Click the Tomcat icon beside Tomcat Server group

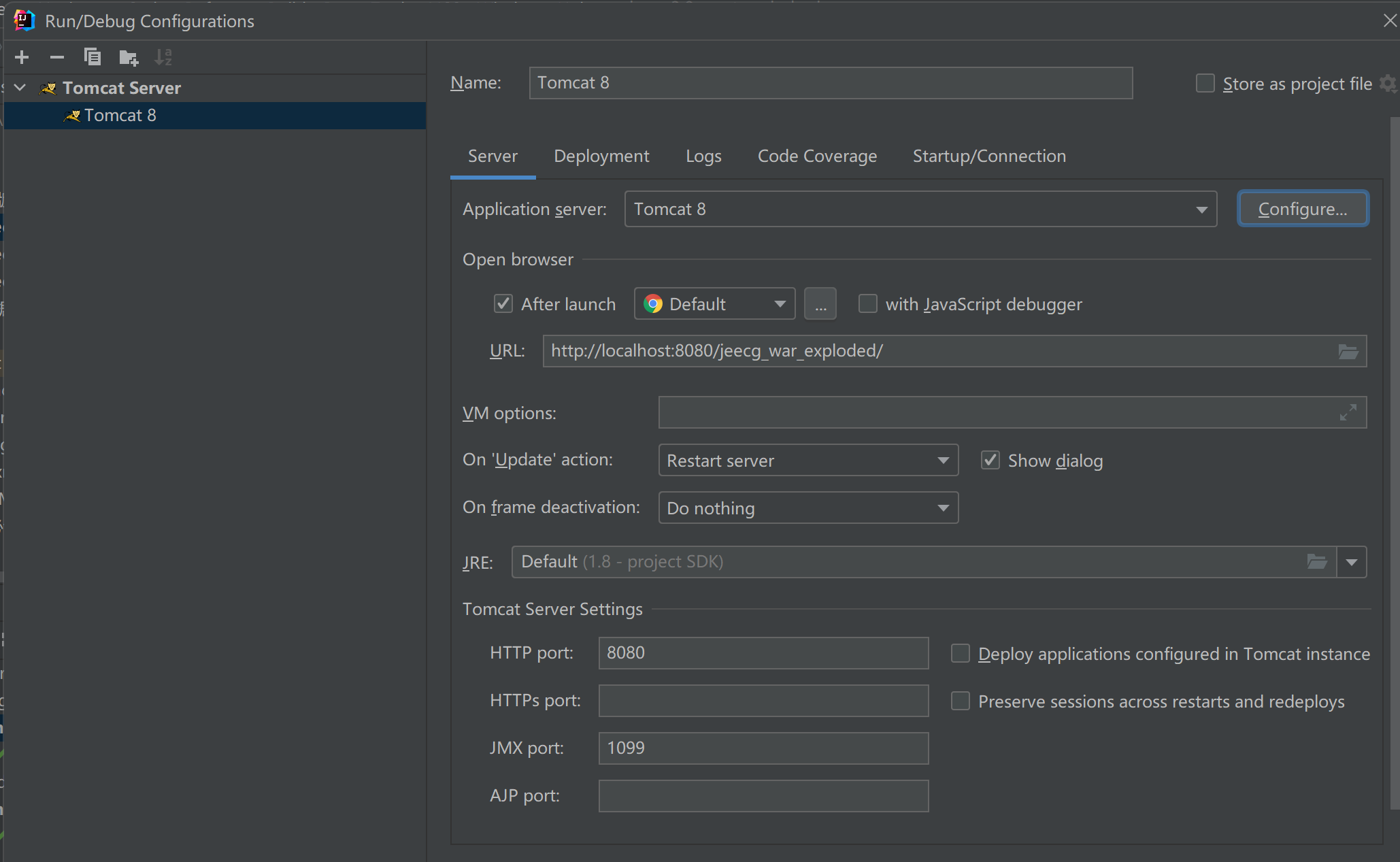[x=48, y=88]
